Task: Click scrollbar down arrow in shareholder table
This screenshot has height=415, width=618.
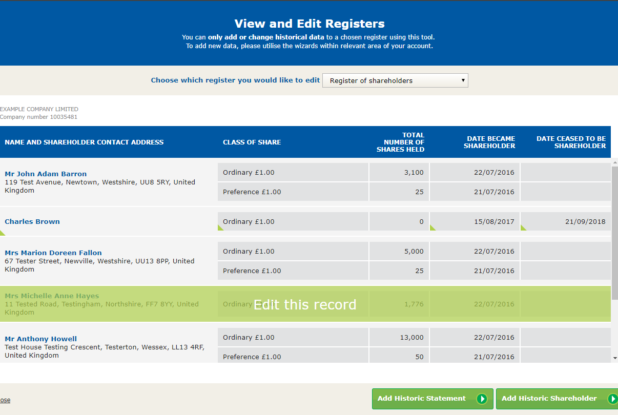Action: coord(613,356)
